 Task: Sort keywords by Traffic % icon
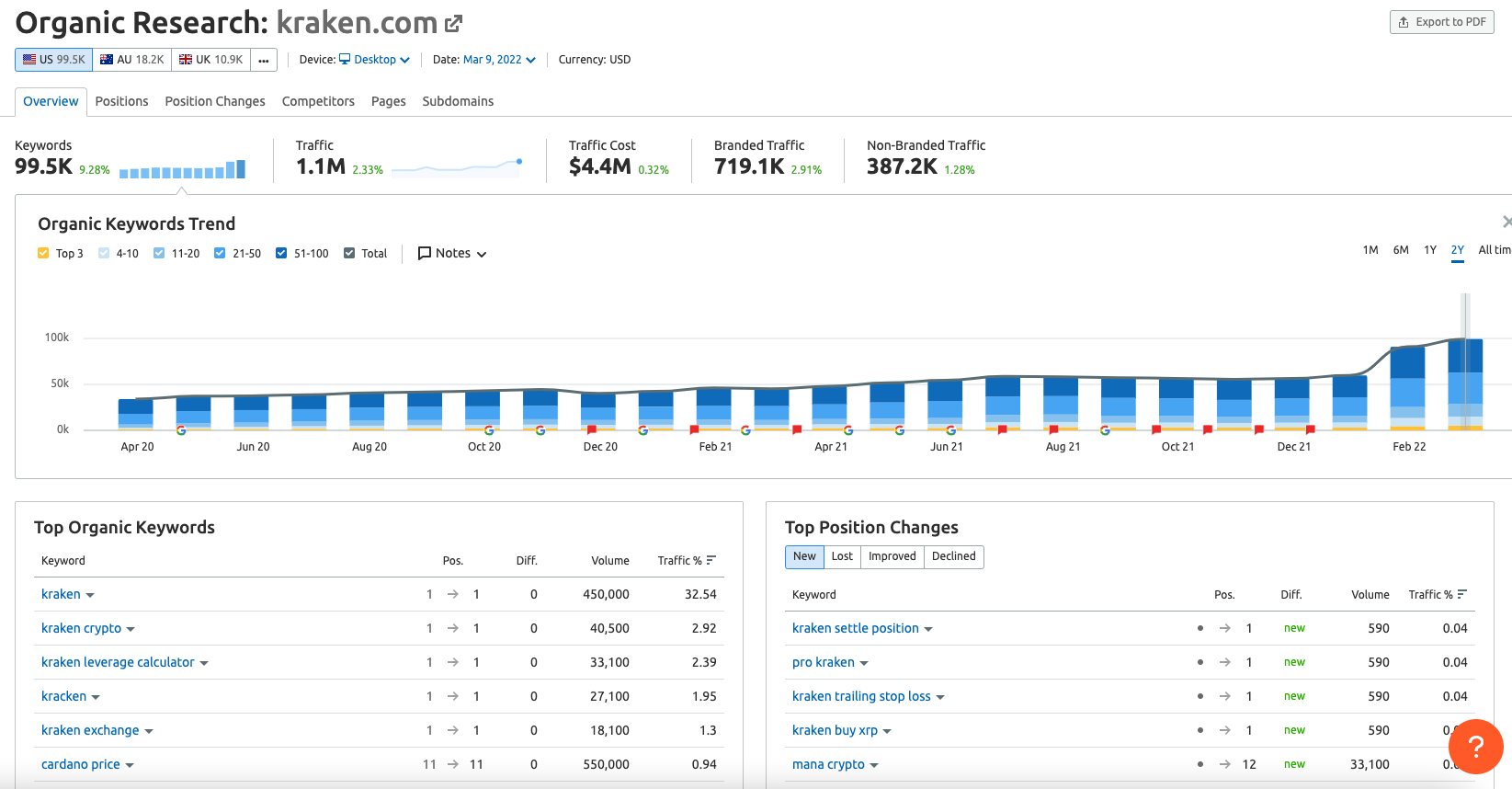tap(711, 560)
